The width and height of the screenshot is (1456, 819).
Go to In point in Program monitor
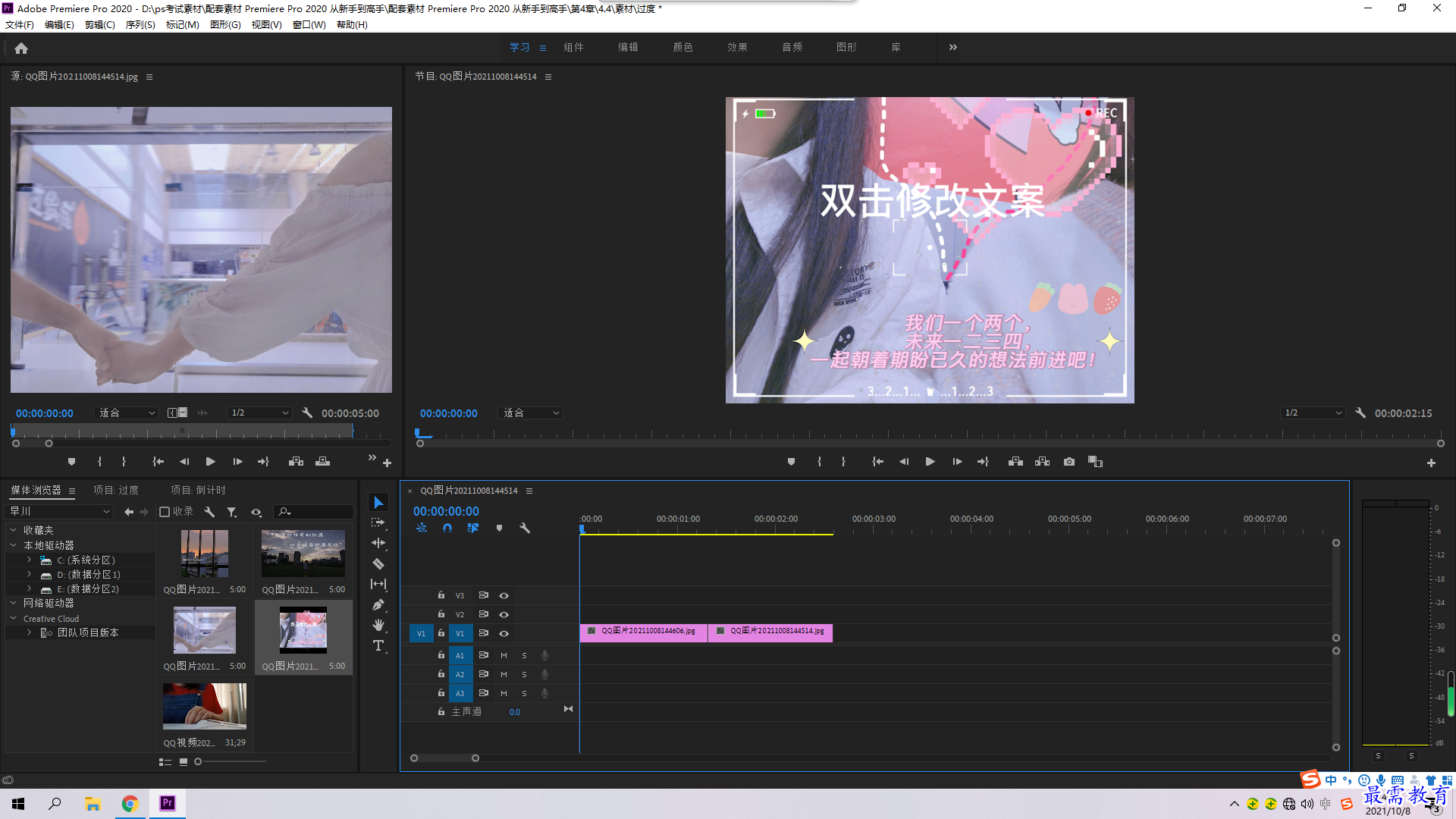[x=877, y=462]
